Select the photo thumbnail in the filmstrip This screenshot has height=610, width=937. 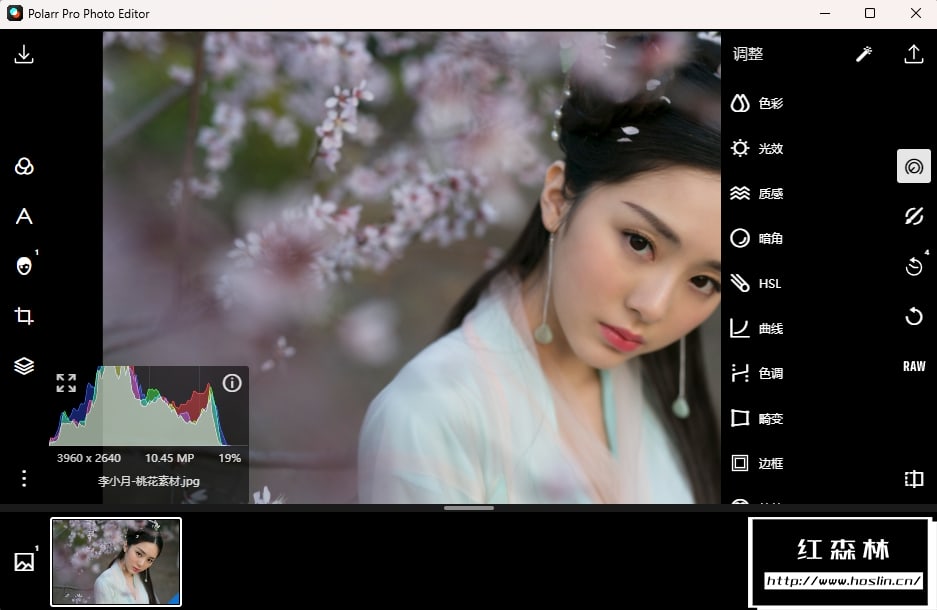click(x=116, y=562)
